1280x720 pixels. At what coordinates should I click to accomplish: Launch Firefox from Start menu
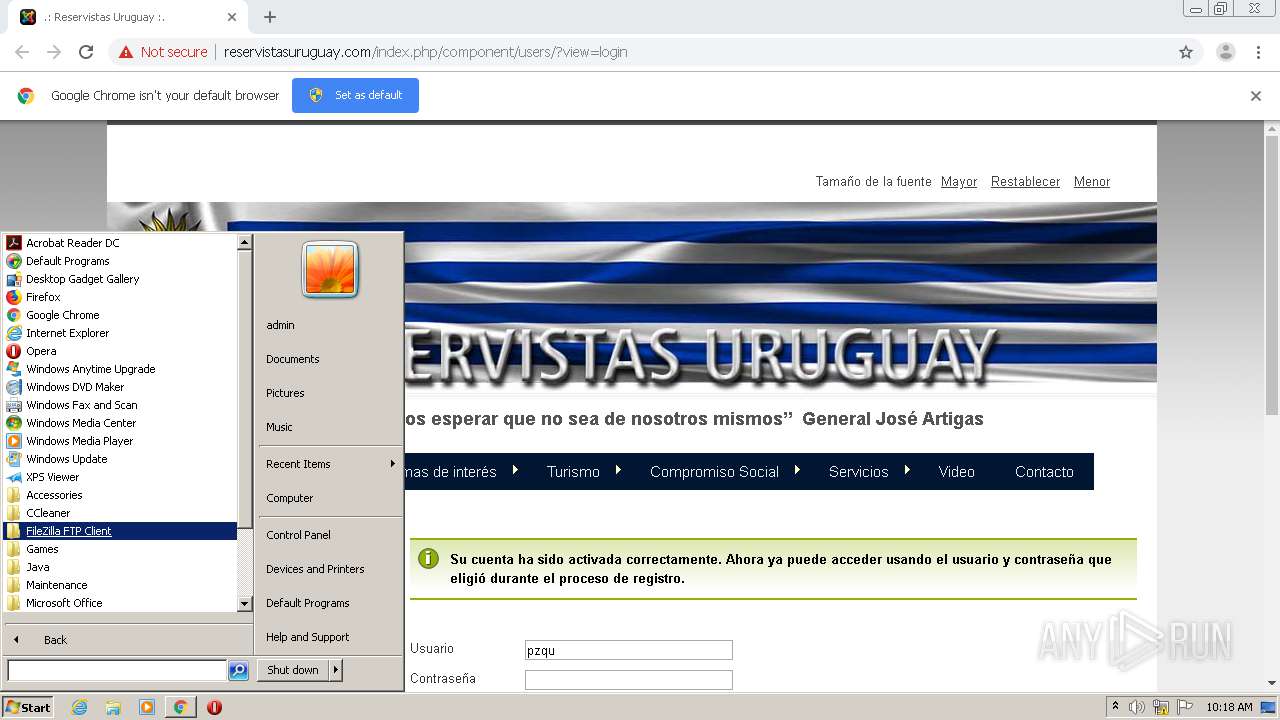tap(43, 297)
